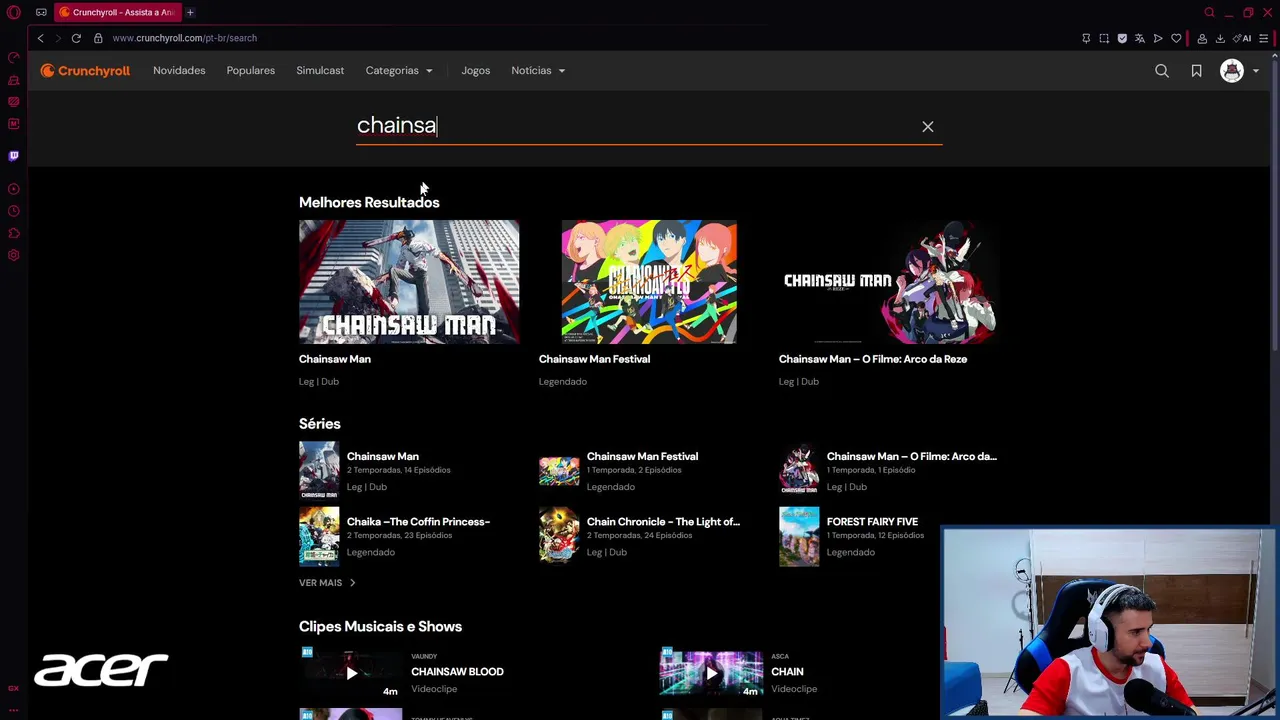Open Chainsaw Man Festival title under Melhores Resultados
This screenshot has width=1280, height=720.
tap(594, 359)
